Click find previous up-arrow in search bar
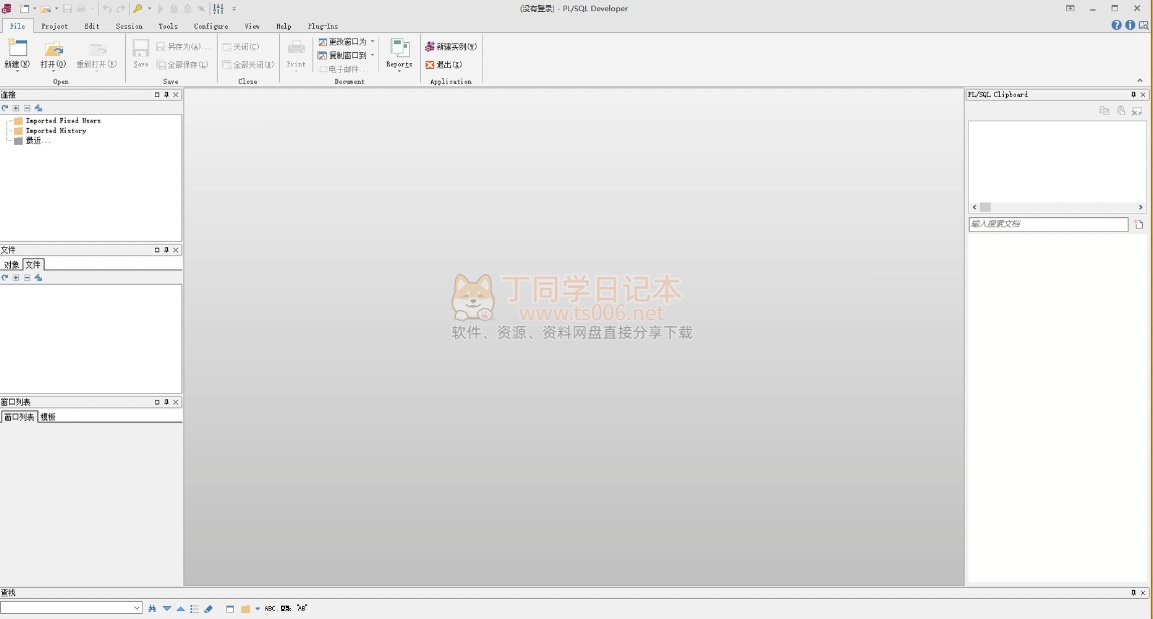 click(180, 609)
